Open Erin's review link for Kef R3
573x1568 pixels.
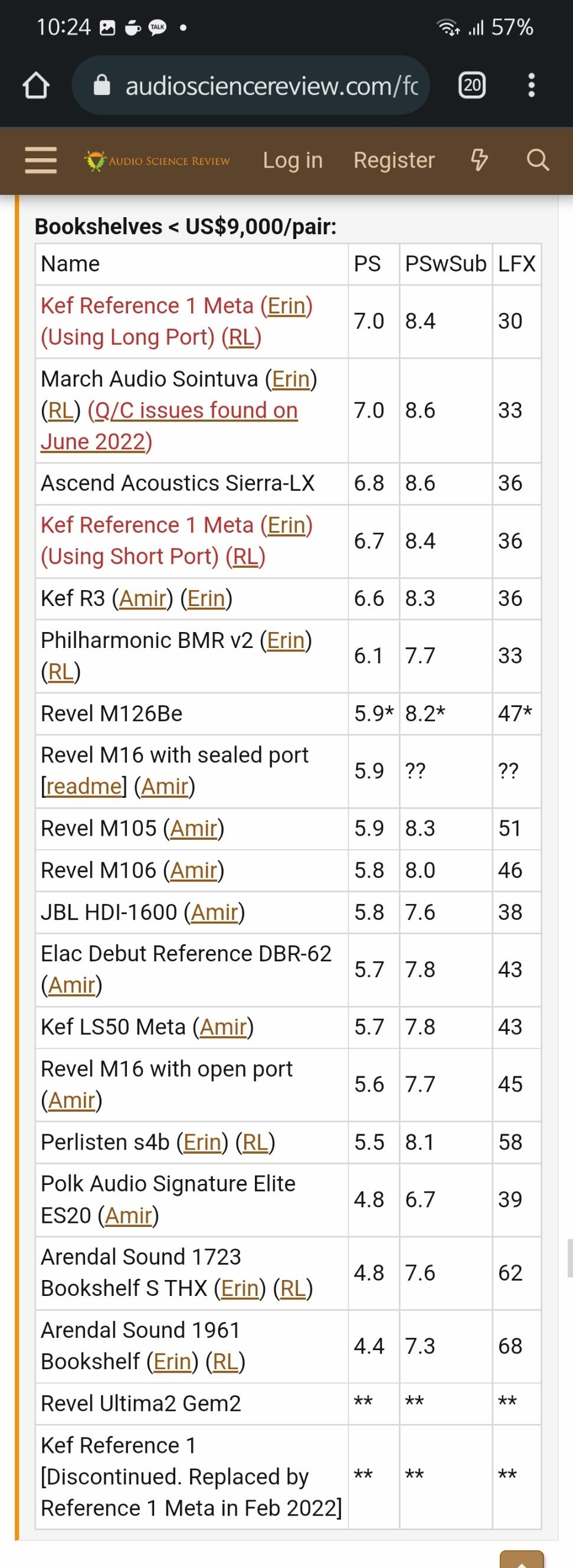click(207, 598)
